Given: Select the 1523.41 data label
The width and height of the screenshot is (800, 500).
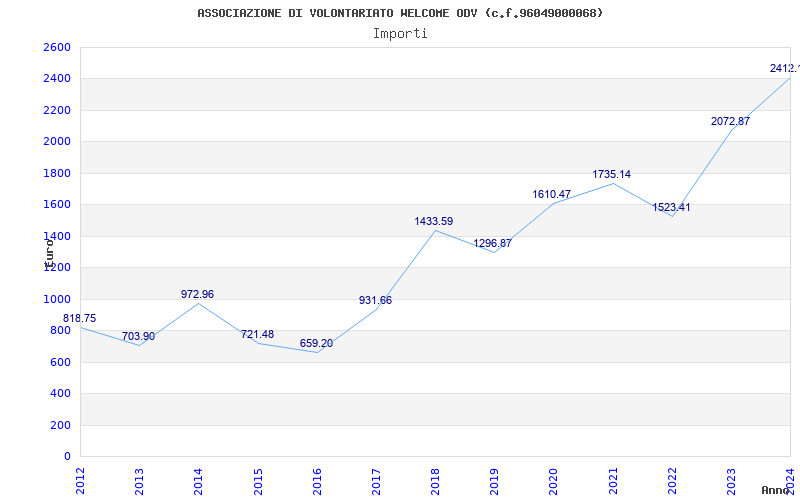Looking at the screenshot, I should click(671, 208).
